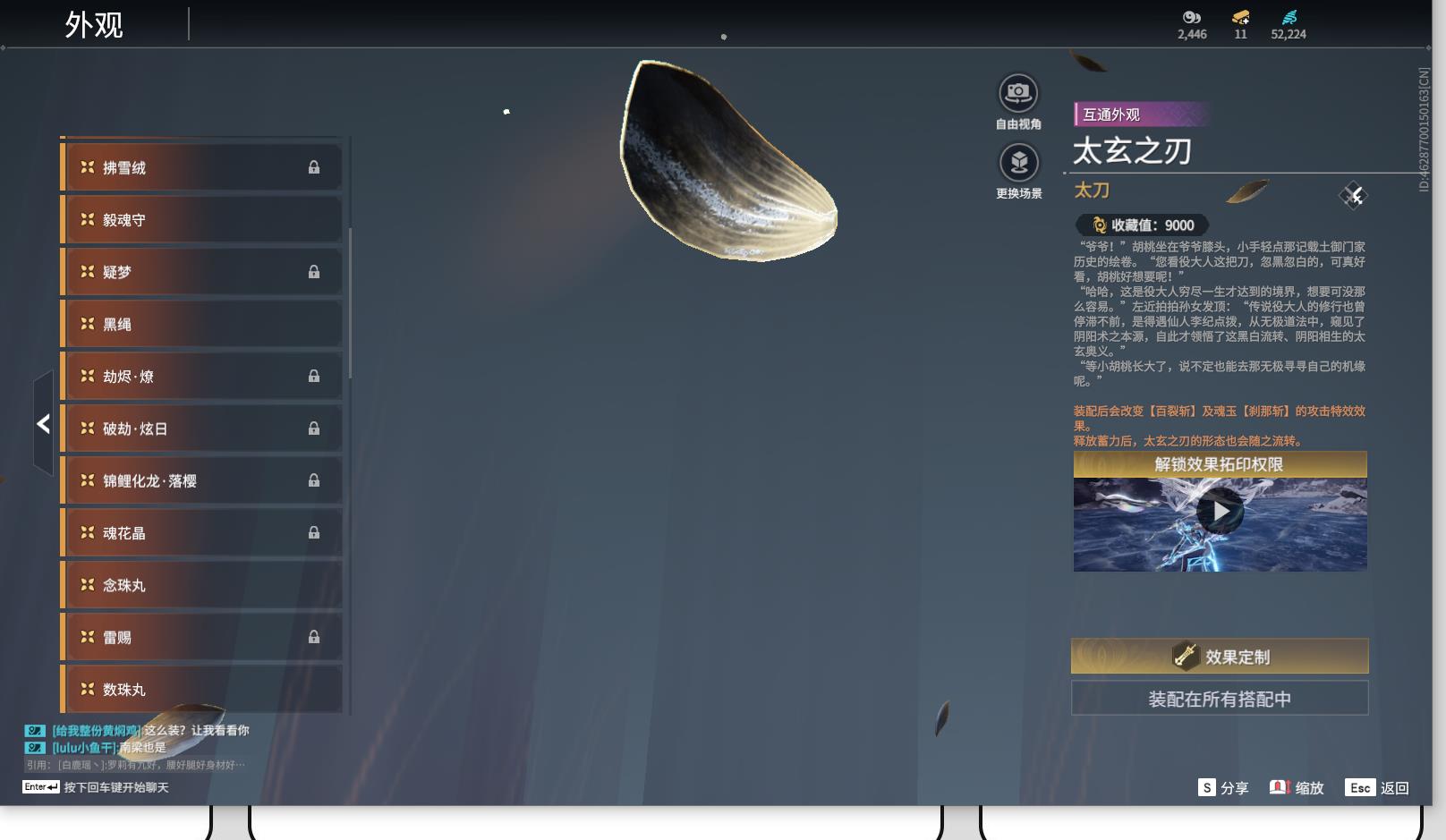Click chat message from lulu小鱼干
The width and height of the screenshot is (1446, 840).
95,747
